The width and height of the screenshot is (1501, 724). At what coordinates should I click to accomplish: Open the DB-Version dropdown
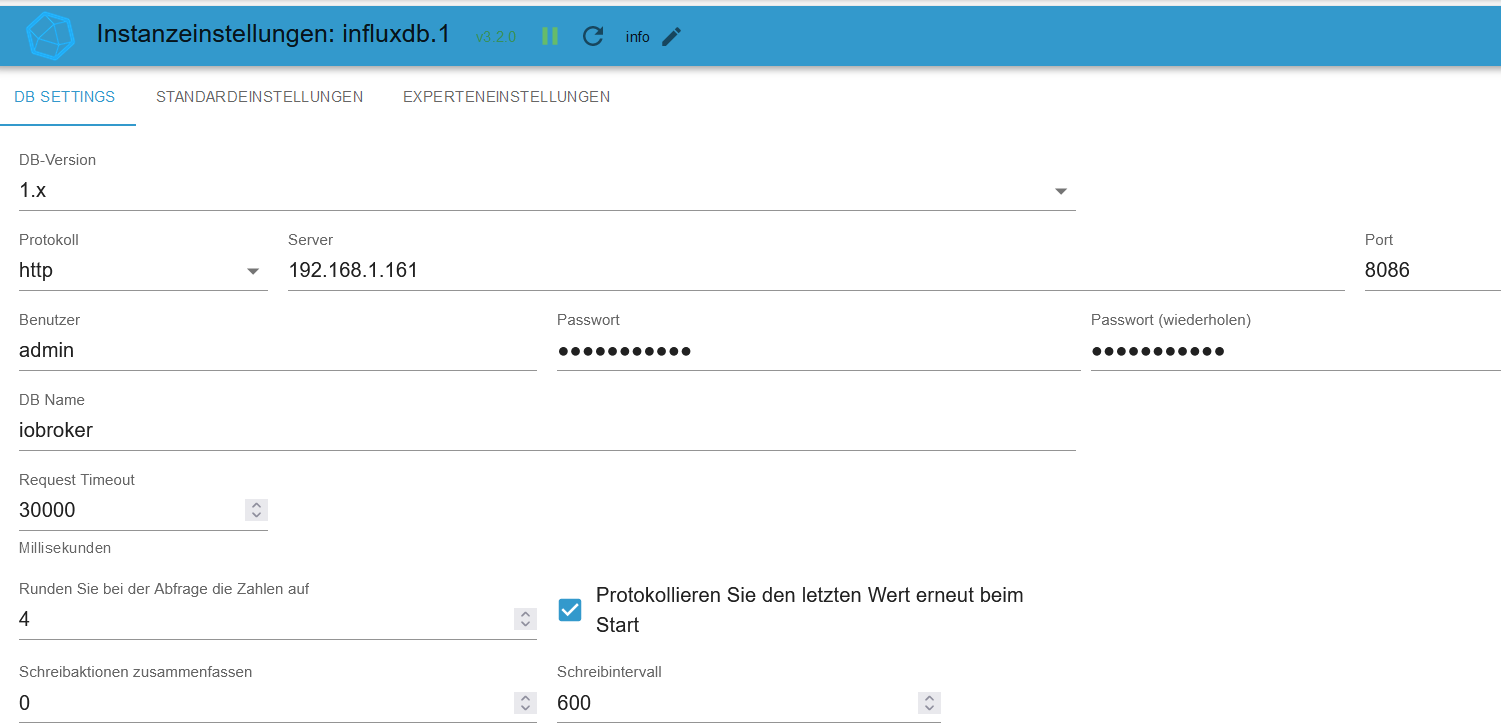pos(547,190)
